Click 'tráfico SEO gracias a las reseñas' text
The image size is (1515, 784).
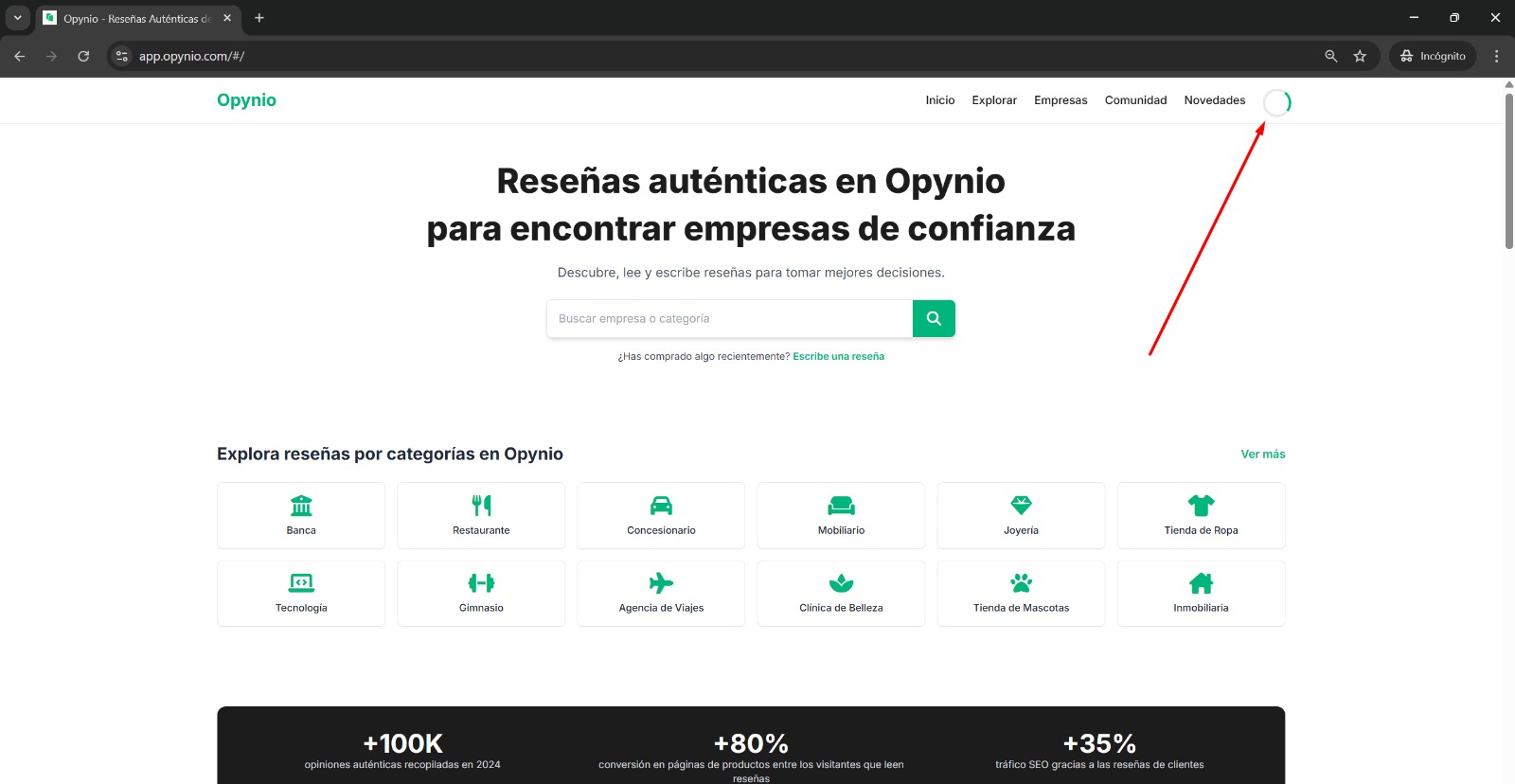tap(1099, 765)
